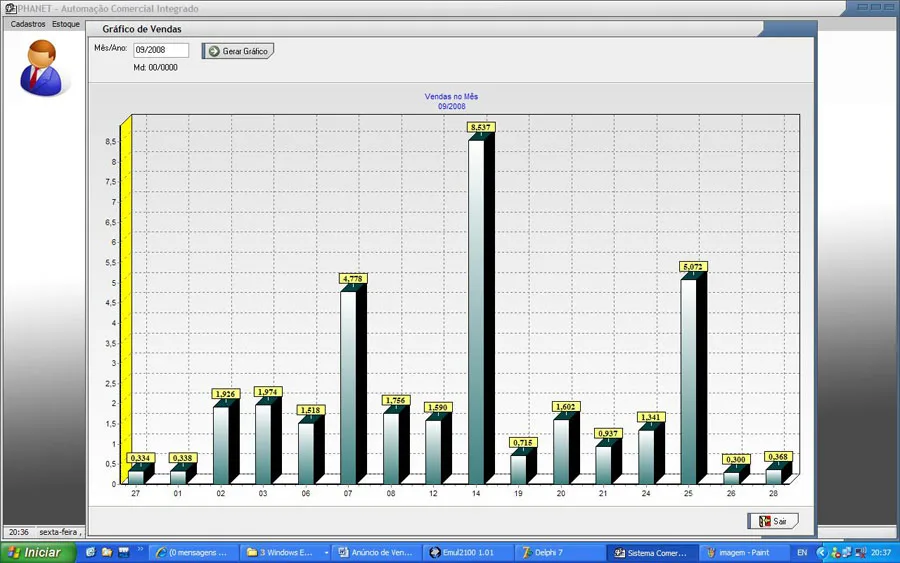Click Internet Explorer quick launch icon
900x563 pixels.
pos(90,552)
